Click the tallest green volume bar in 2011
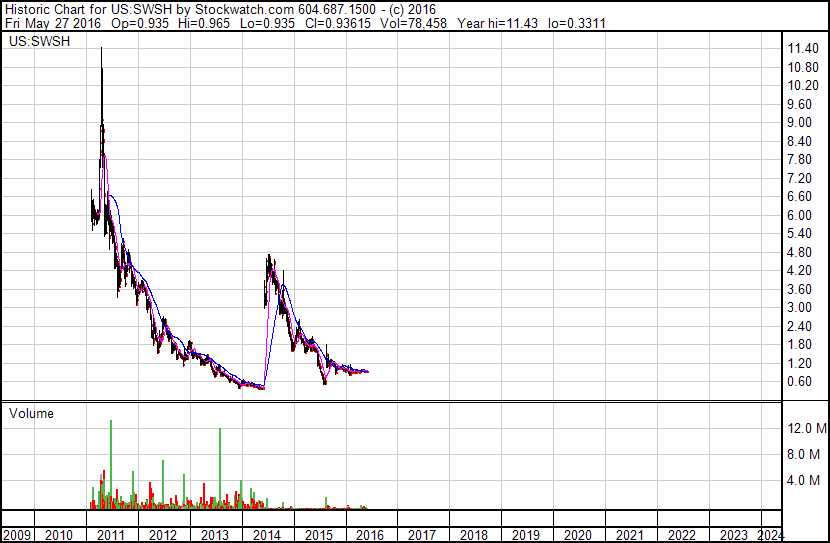The image size is (830, 543). [111, 464]
